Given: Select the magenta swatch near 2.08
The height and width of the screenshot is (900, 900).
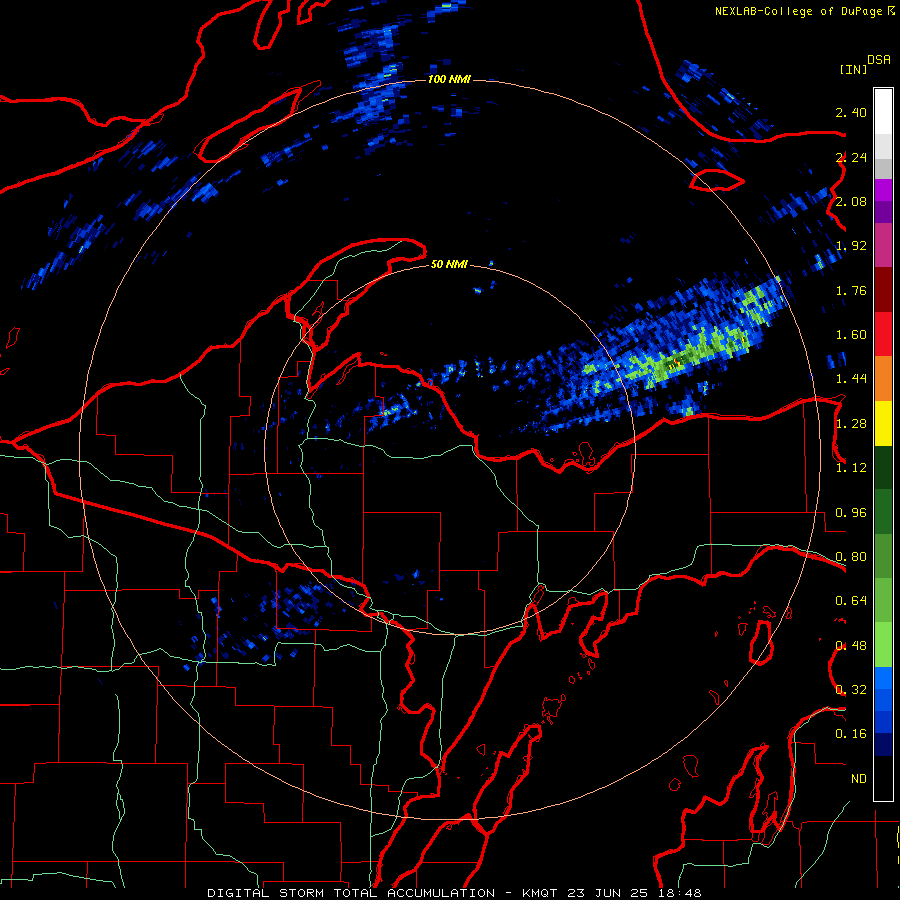Looking at the screenshot, I should pos(883,190).
